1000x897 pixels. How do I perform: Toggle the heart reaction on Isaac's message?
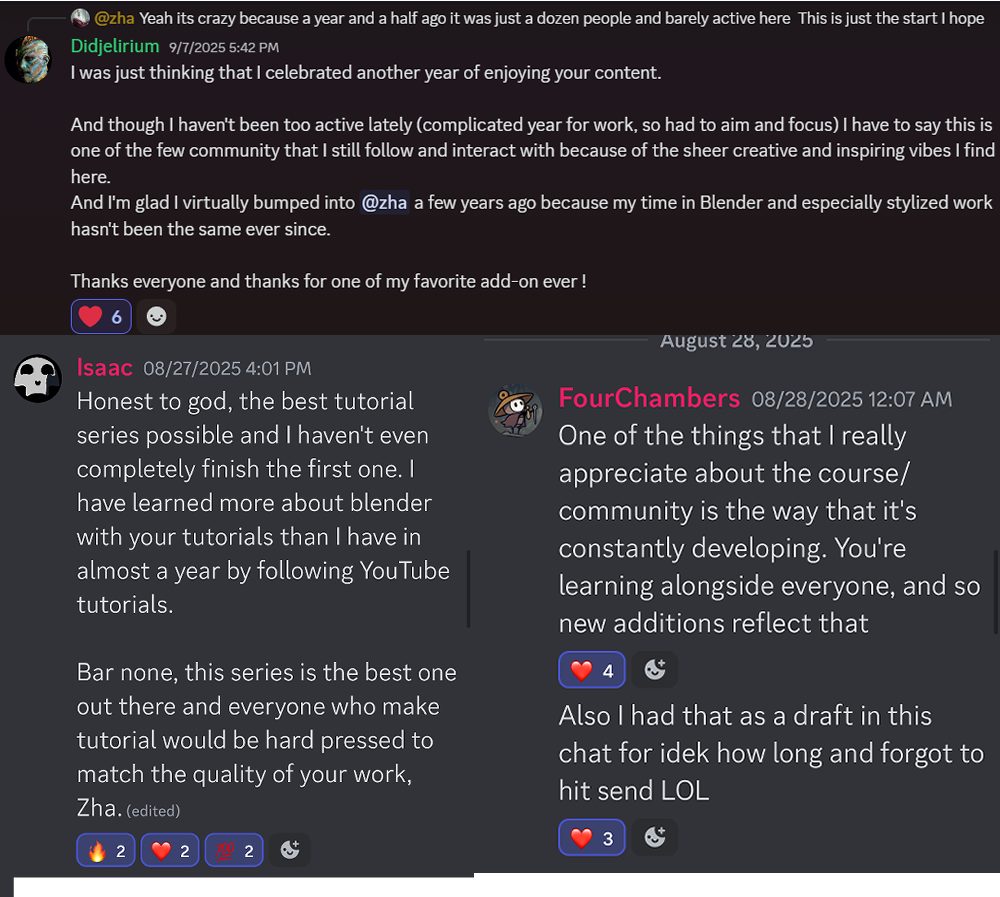point(170,850)
